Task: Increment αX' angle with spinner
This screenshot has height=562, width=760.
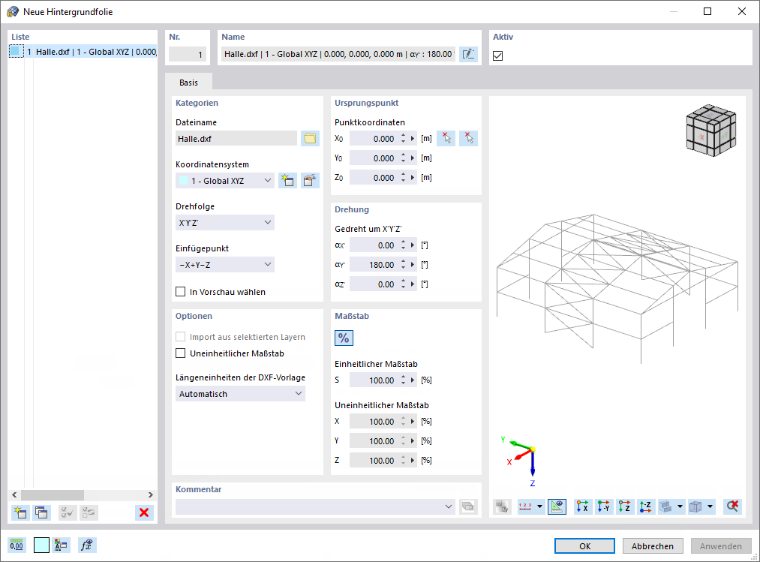Action: 403,242
